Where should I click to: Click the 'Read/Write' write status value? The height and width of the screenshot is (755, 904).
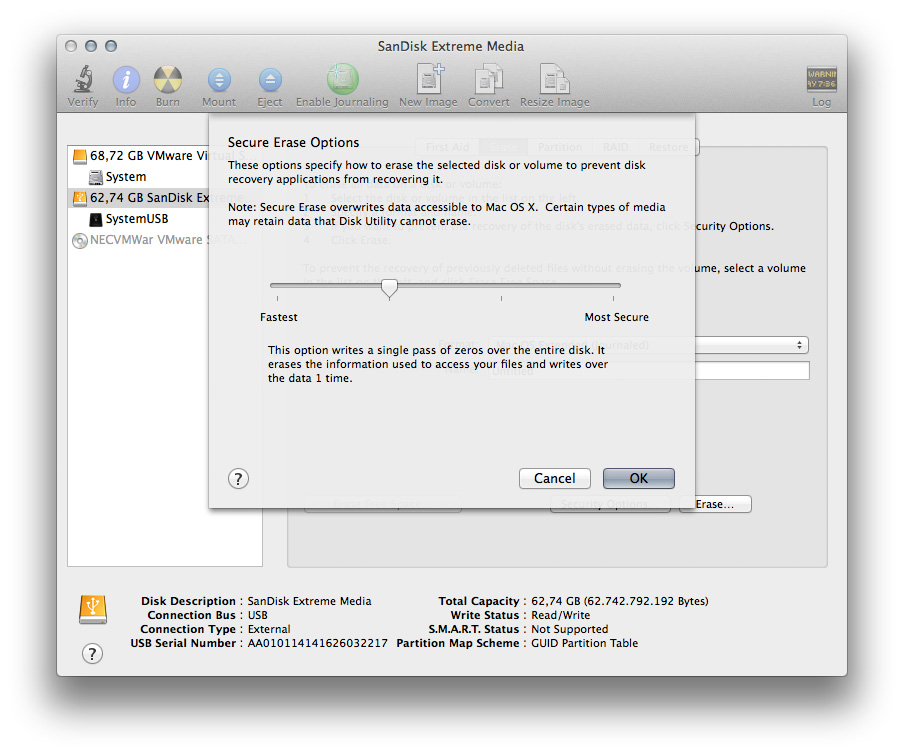(x=560, y=615)
